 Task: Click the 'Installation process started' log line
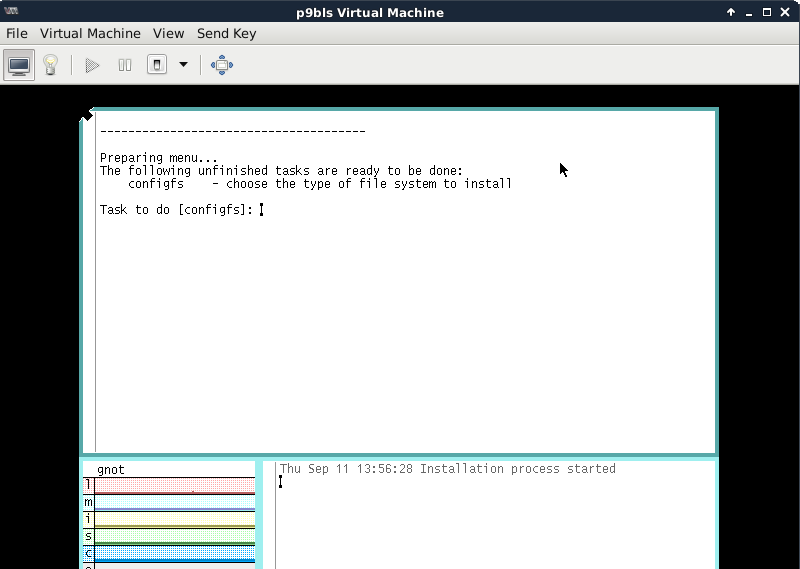[447, 469]
